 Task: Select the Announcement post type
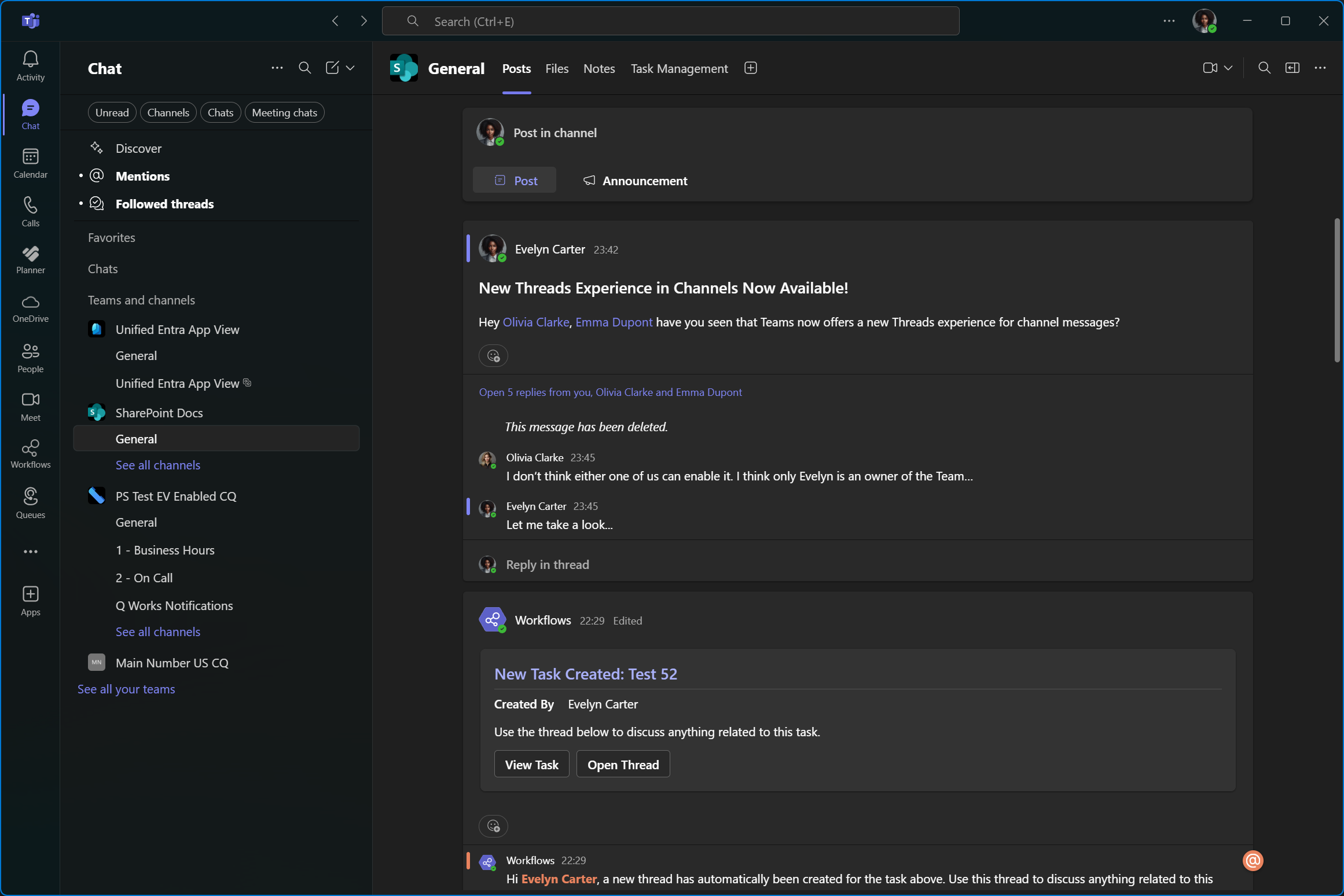tap(635, 181)
